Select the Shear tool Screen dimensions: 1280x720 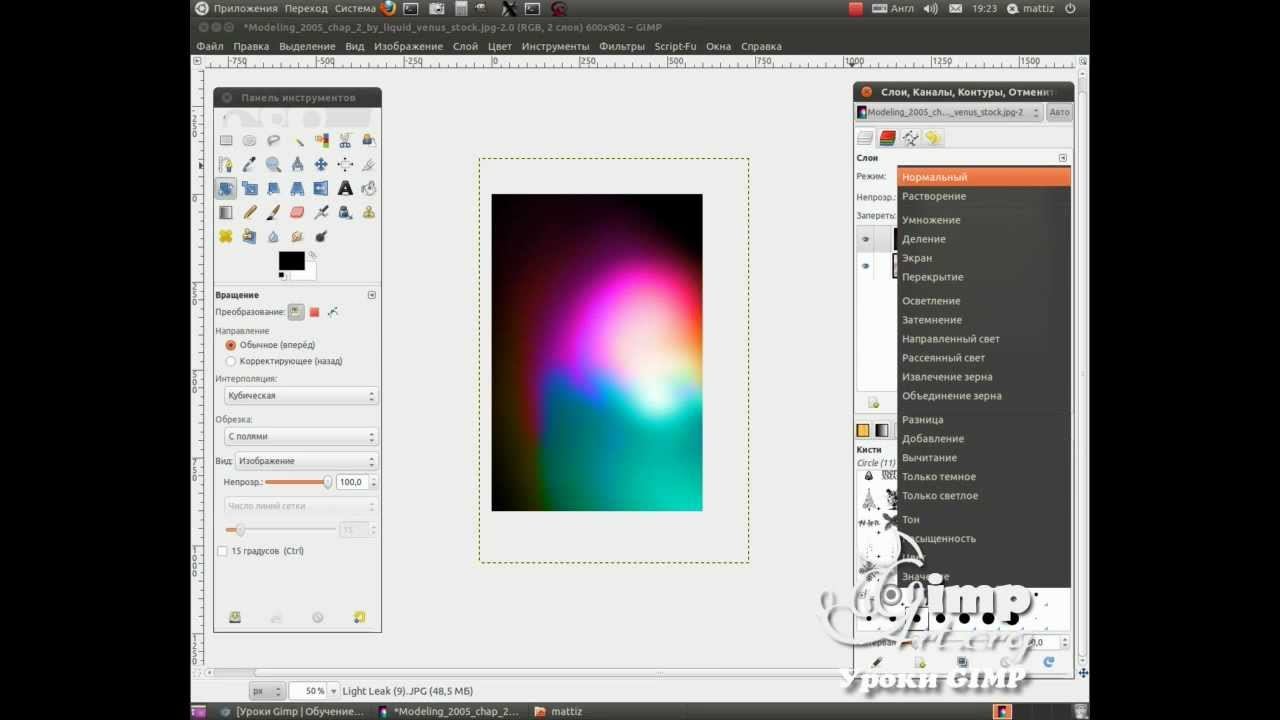tap(273, 188)
